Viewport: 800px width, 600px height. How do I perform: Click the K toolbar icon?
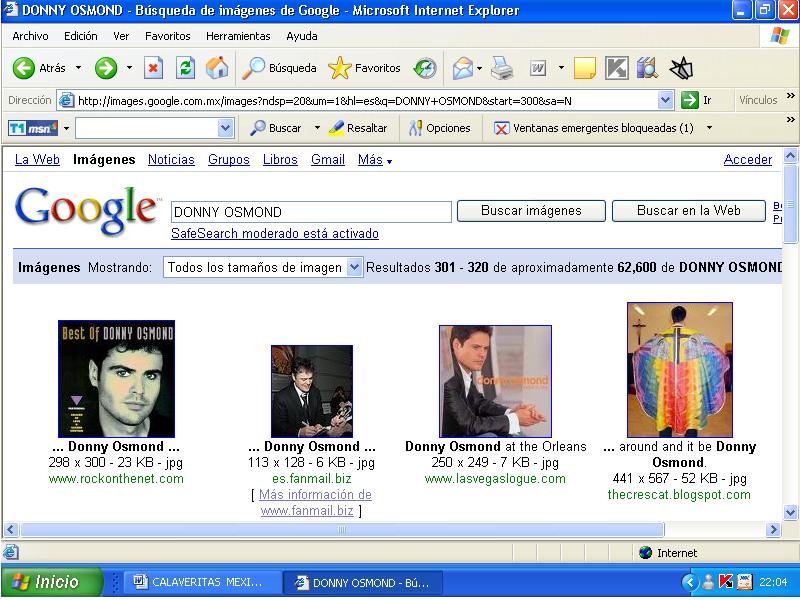point(616,68)
